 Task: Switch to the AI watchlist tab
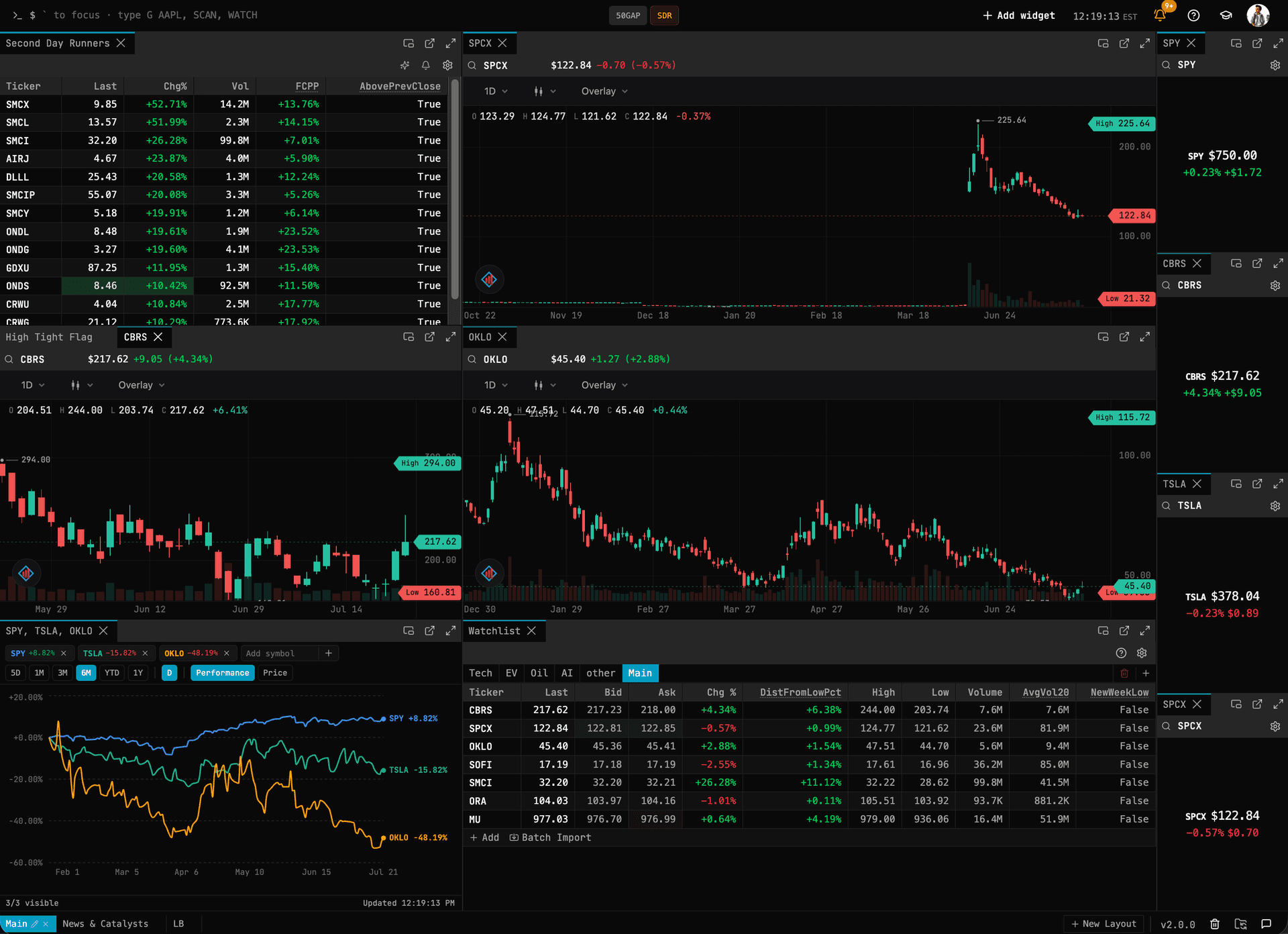click(x=567, y=673)
